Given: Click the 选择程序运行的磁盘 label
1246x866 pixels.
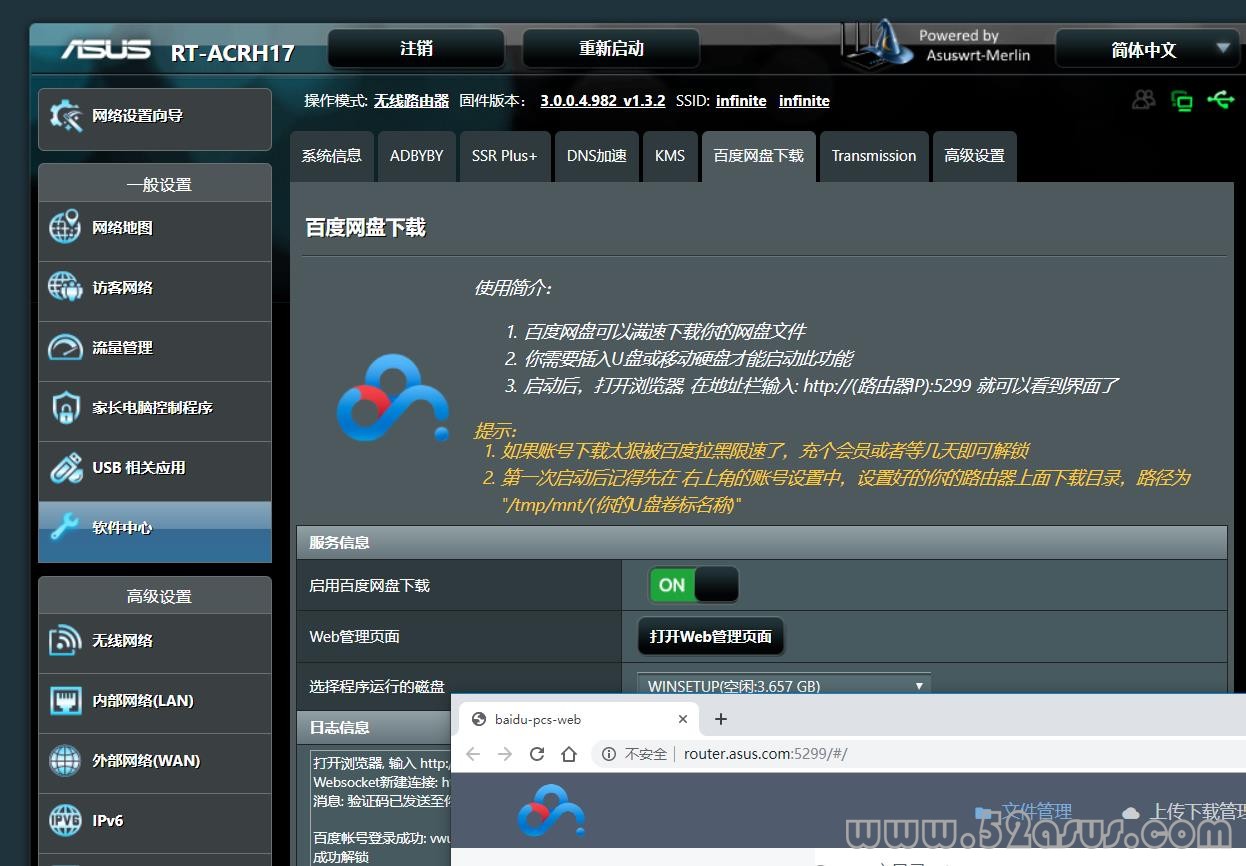Looking at the screenshot, I should click(377, 687).
